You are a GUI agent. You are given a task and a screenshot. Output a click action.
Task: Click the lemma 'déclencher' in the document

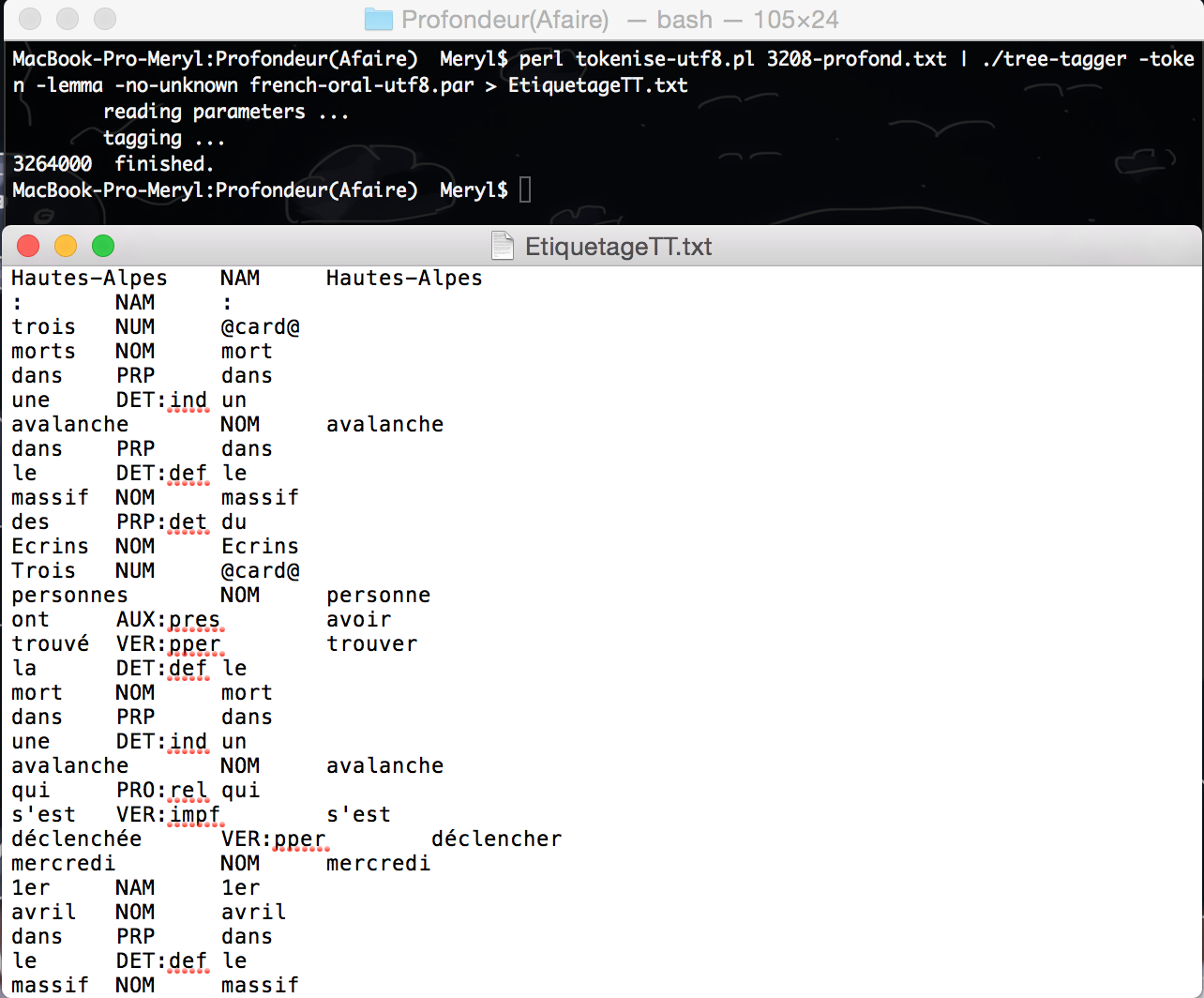[x=496, y=839]
